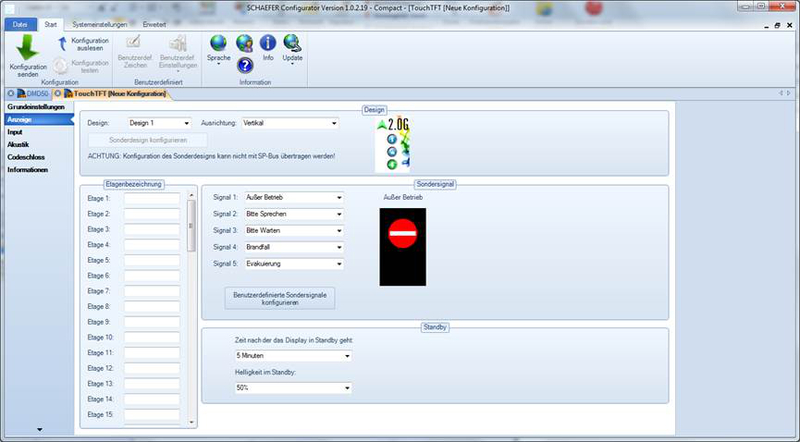Click the Etagen list scrollbar down arrow
This screenshot has width=800, height=442.
tap(191, 422)
